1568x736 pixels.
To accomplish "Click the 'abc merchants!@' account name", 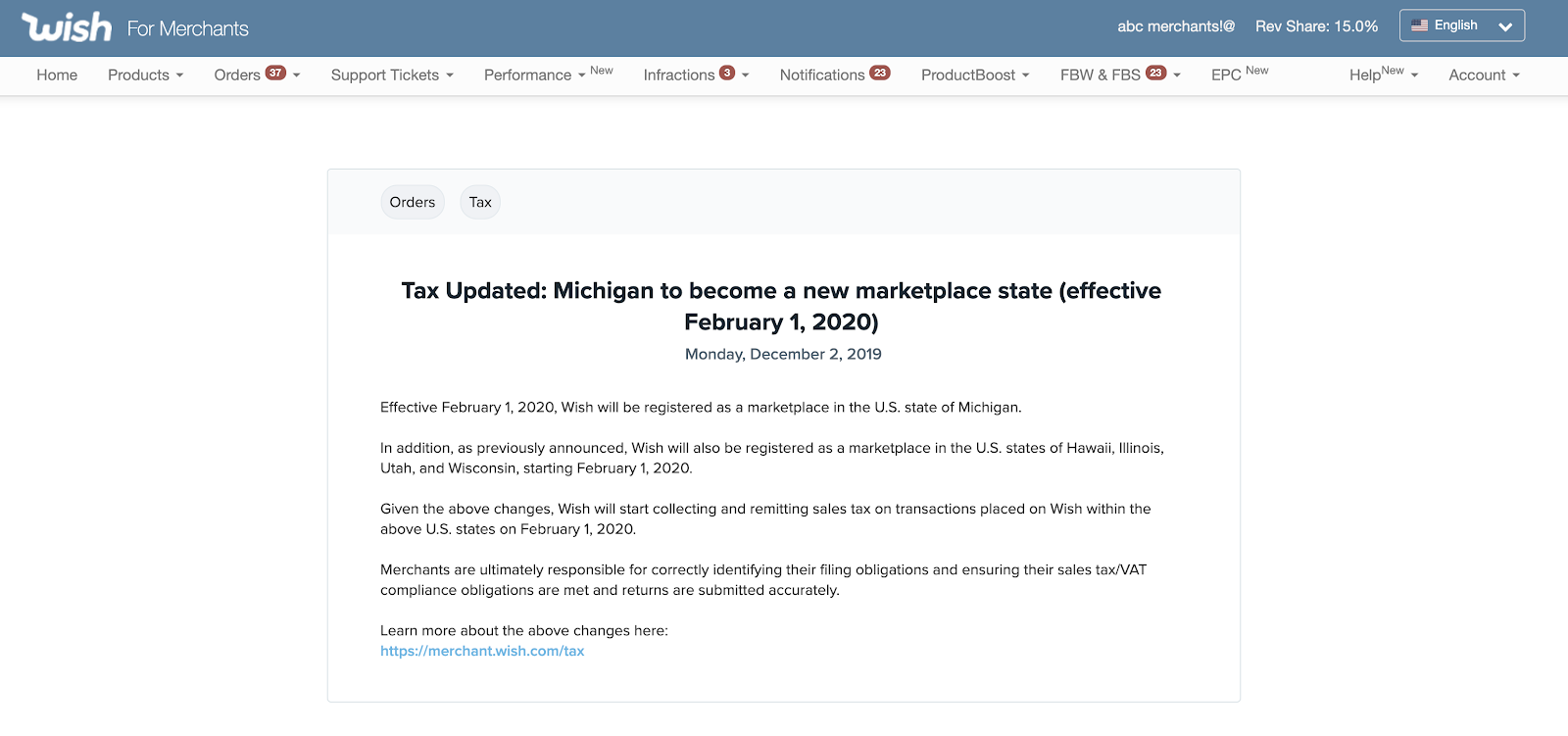I will pos(1176,26).
